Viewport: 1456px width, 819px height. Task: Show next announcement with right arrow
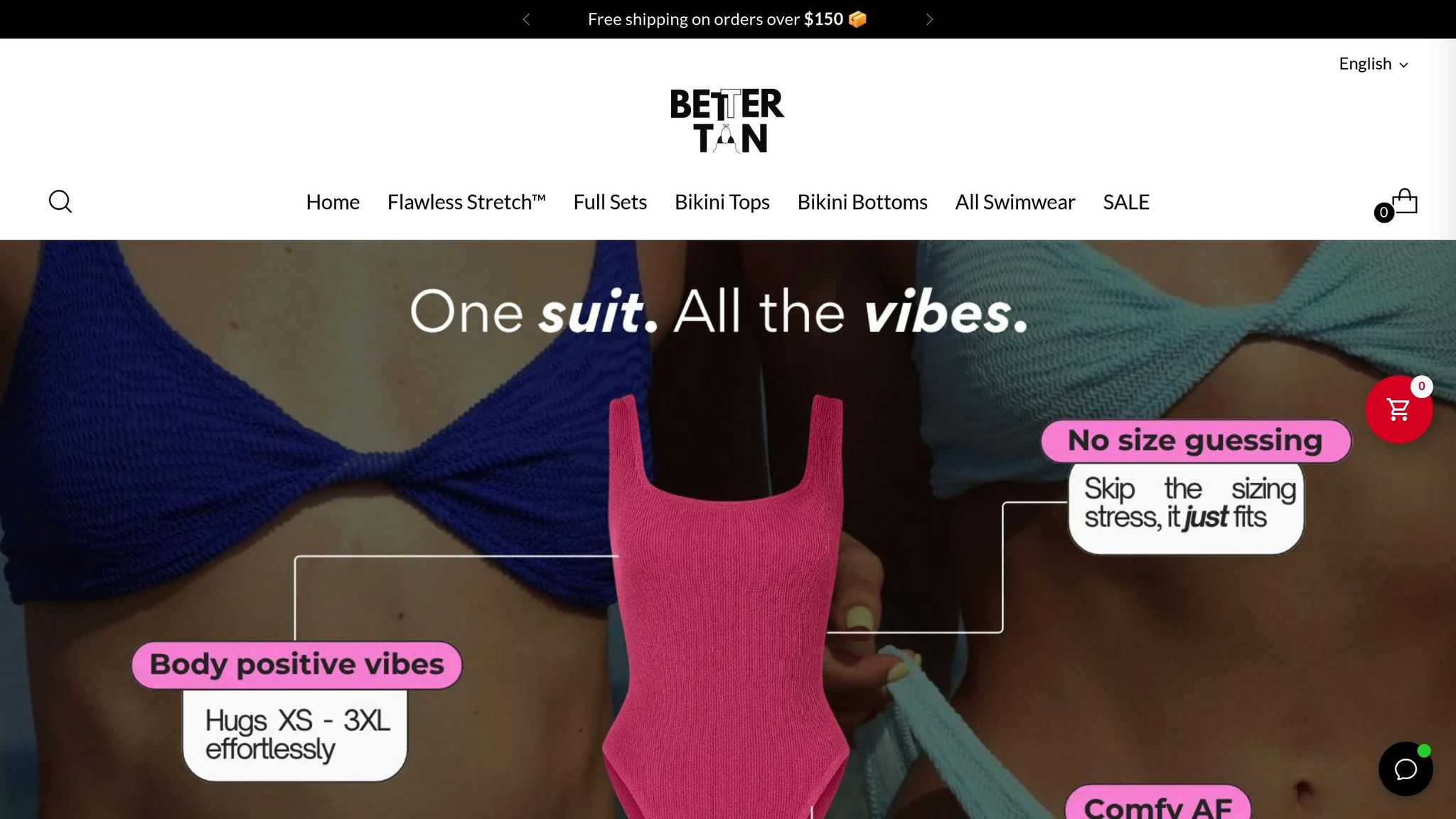click(x=929, y=19)
